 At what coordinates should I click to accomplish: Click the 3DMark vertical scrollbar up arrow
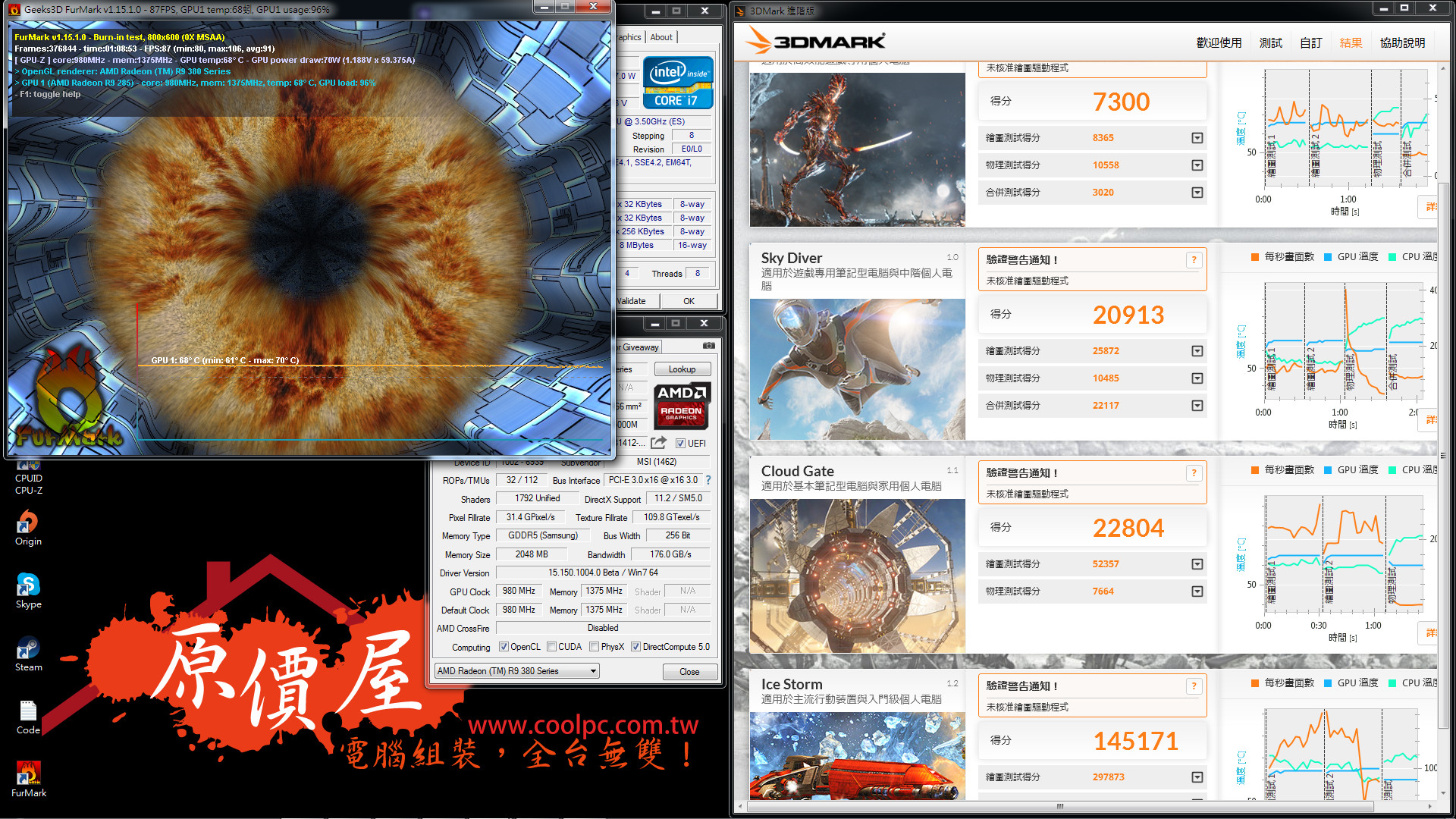(1444, 69)
